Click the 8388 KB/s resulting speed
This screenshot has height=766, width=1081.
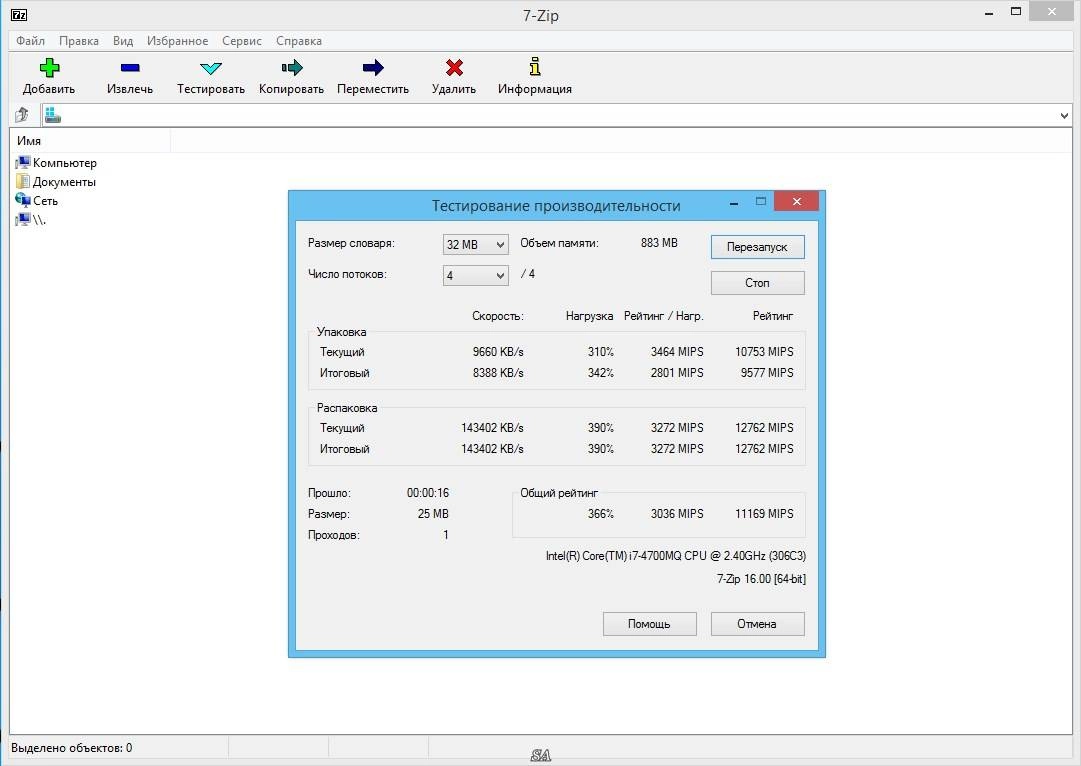coord(498,373)
